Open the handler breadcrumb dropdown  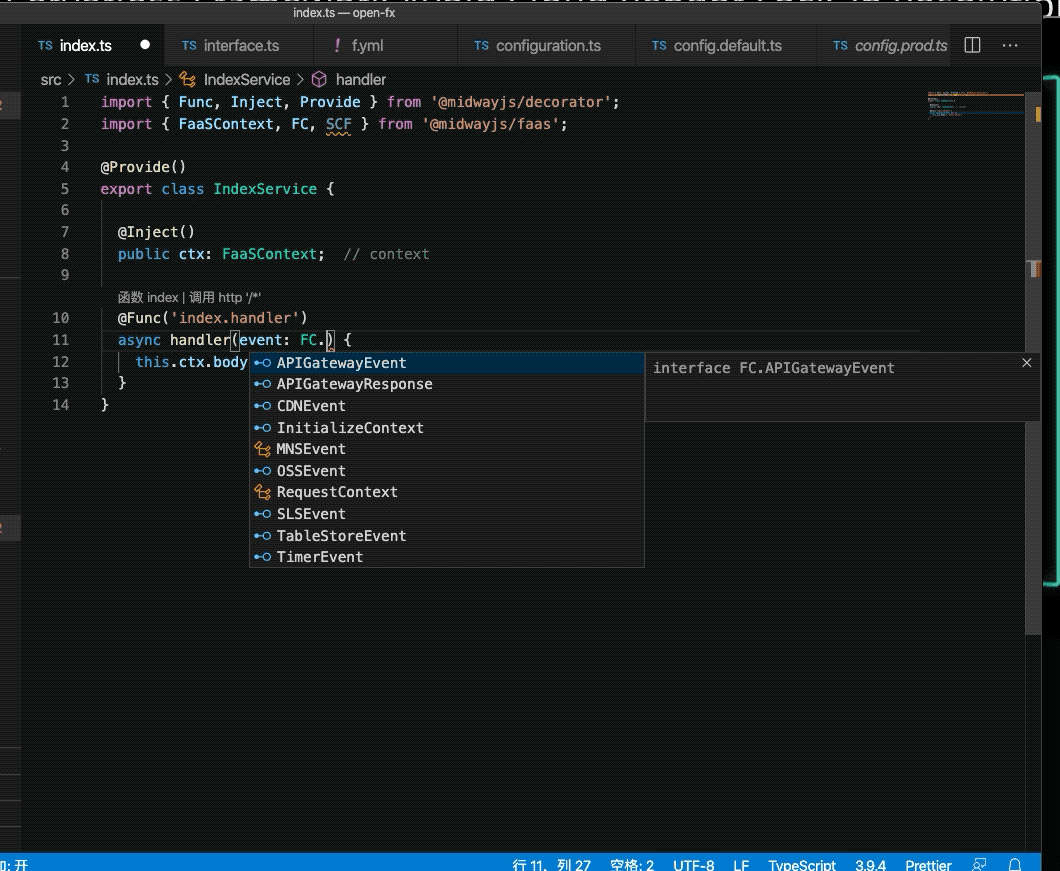coord(360,79)
